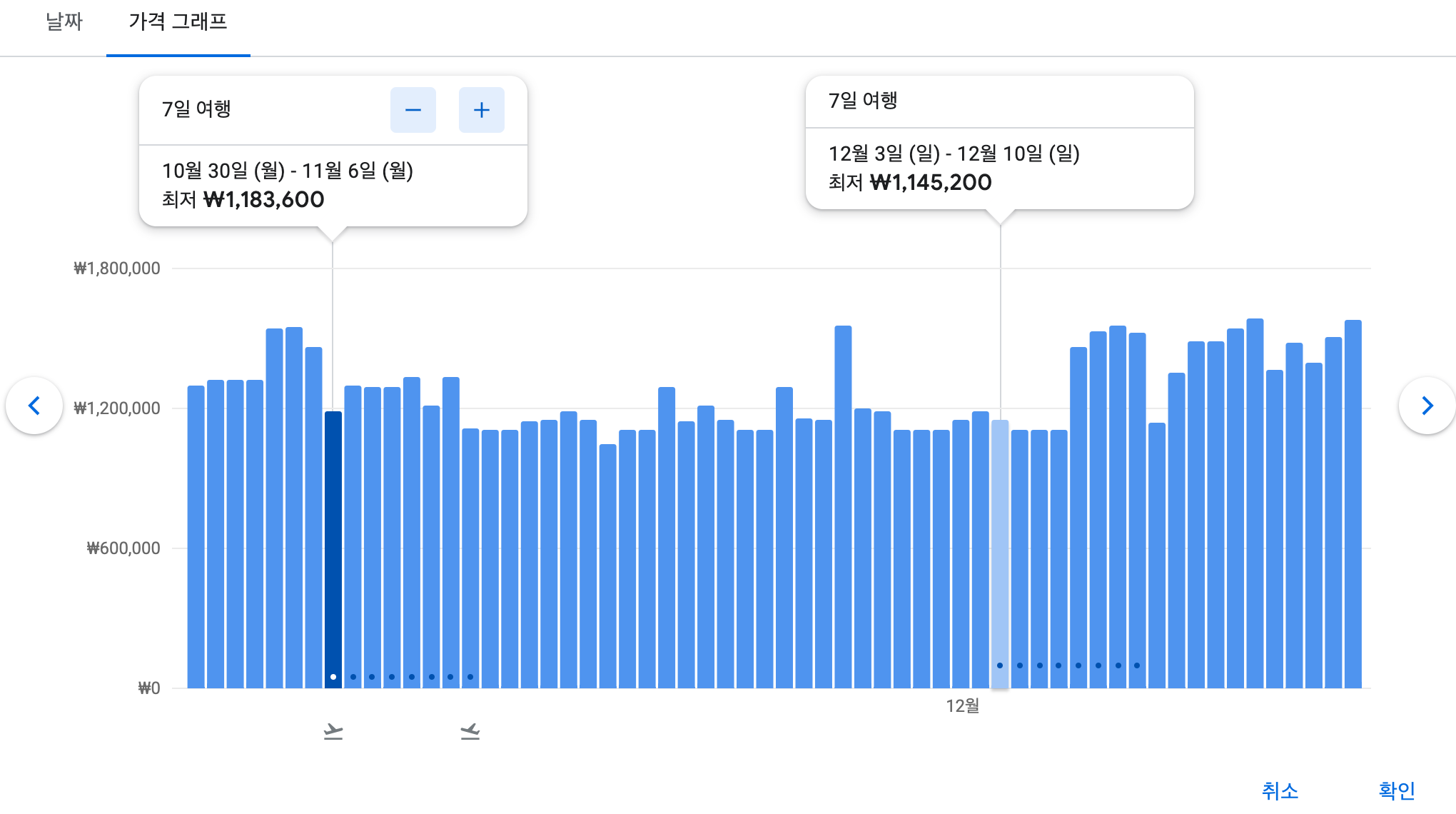
Task: Increase trip length with plus button
Action: point(481,110)
